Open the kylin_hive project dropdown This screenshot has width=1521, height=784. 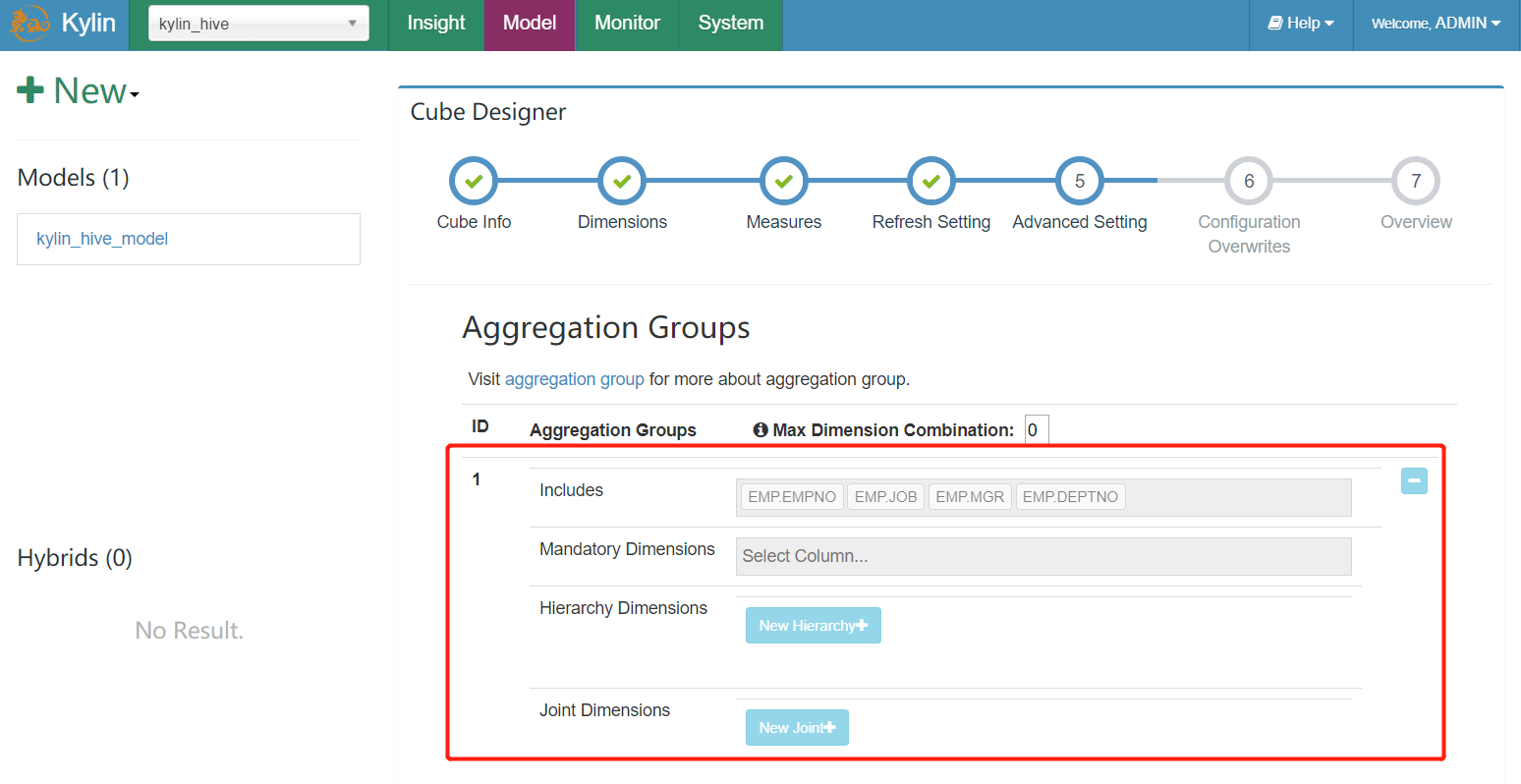click(258, 24)
